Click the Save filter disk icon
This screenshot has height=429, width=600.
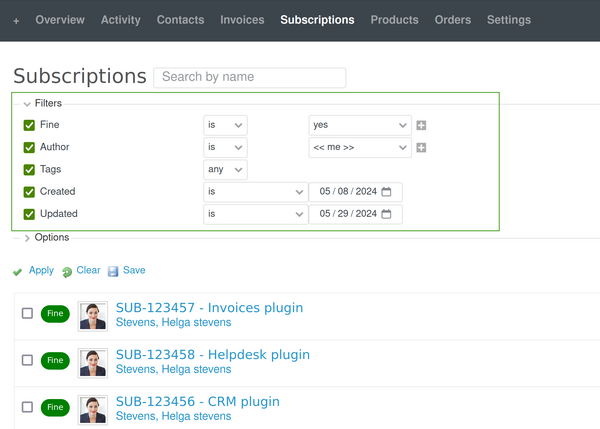coord(113,271)
